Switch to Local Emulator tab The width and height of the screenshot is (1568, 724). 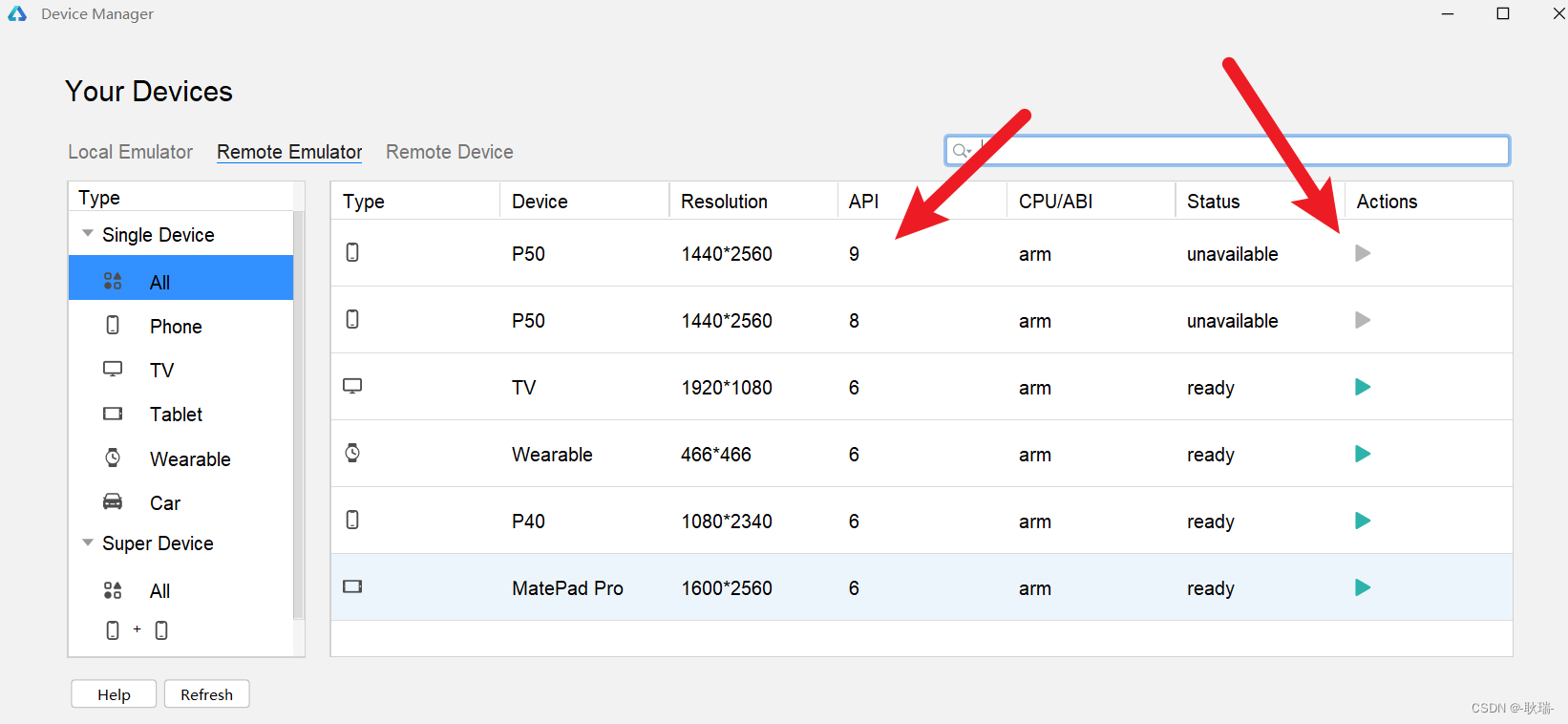click(130, 152)
